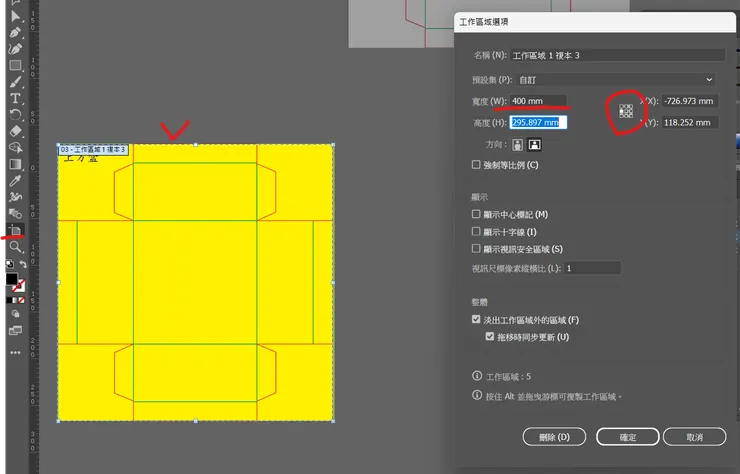Select the Curvature tool below the Pen tool
The width and height of the screenshot is (740, 474).
click(x=15, y=49)
